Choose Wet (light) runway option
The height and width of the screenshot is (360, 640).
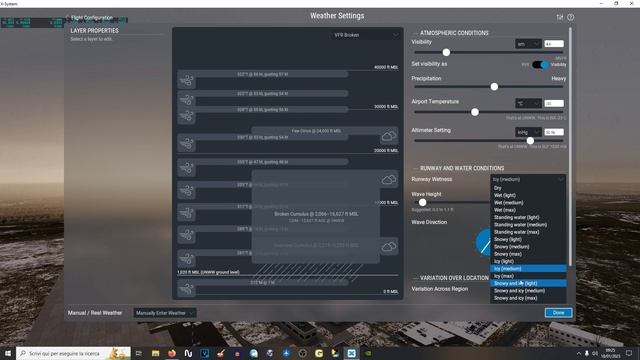[528, 195]
